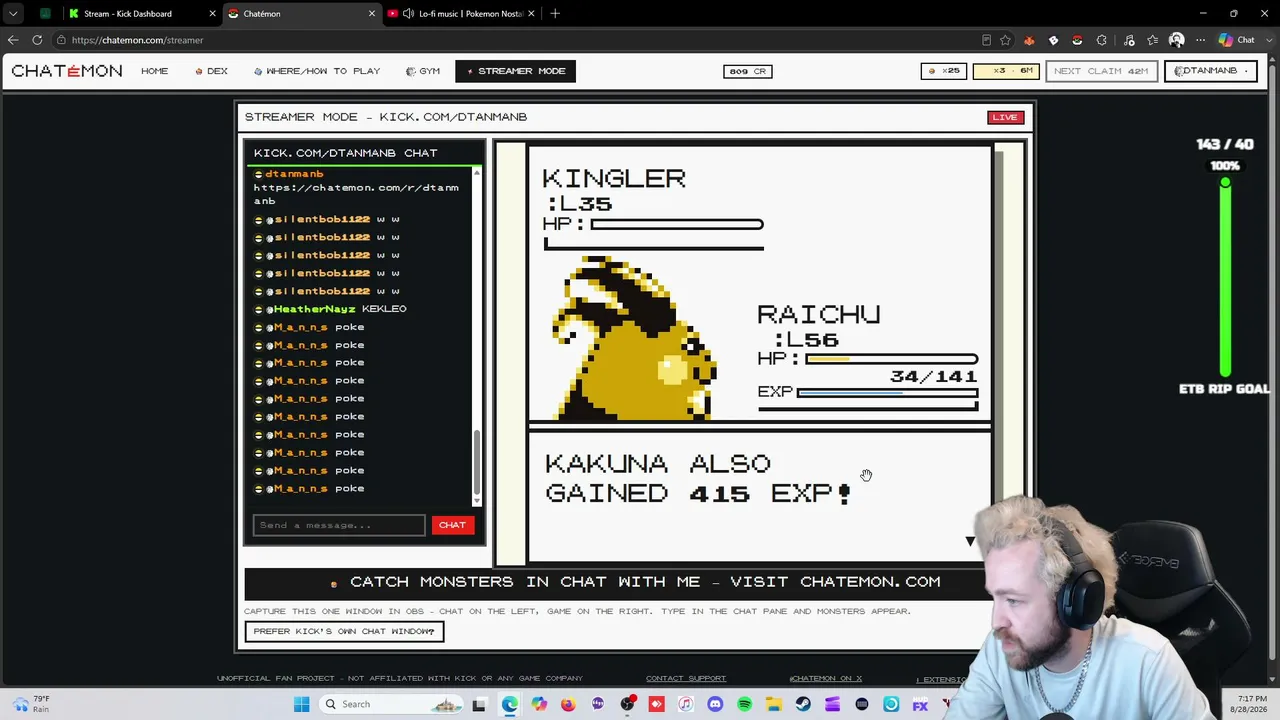Go back with the browser back arrow

coord(13,40)
